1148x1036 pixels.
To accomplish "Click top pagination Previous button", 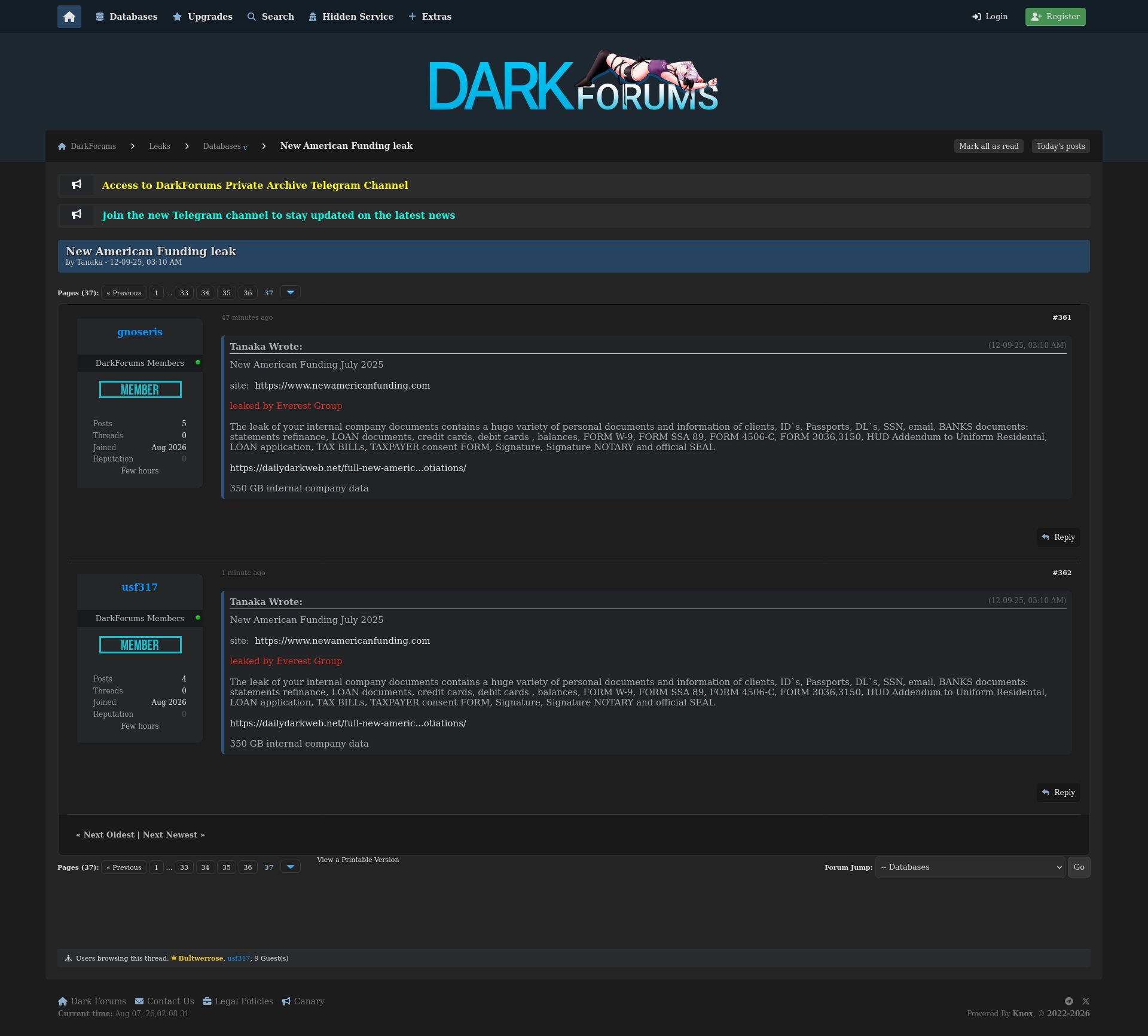I will click(124, 293).
